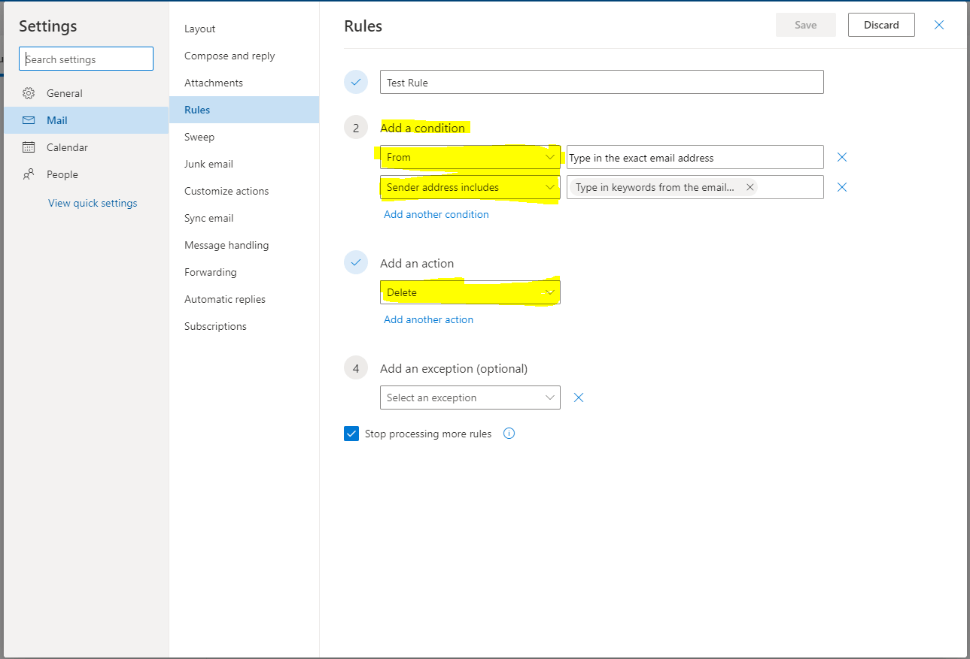Select People settings category
Image resolution: width=970 pixels, height=659 pixels.
86,174
